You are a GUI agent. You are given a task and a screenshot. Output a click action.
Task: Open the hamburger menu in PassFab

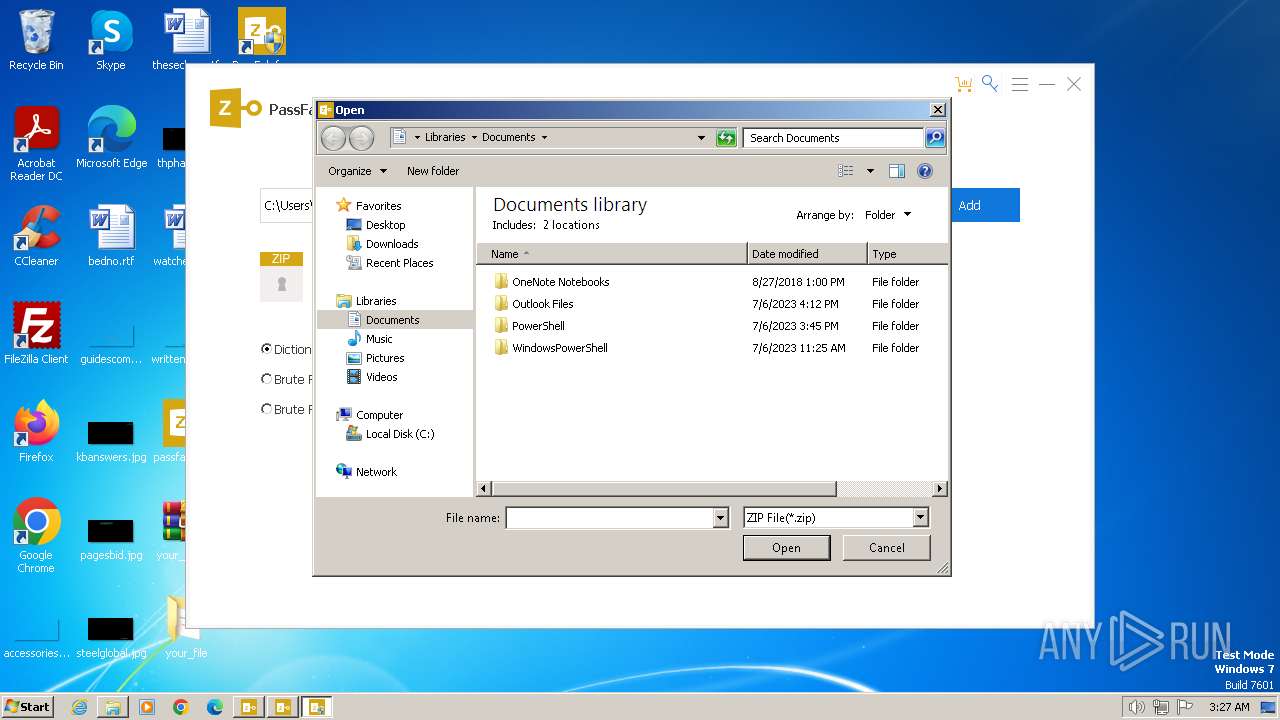[1019, 85]
